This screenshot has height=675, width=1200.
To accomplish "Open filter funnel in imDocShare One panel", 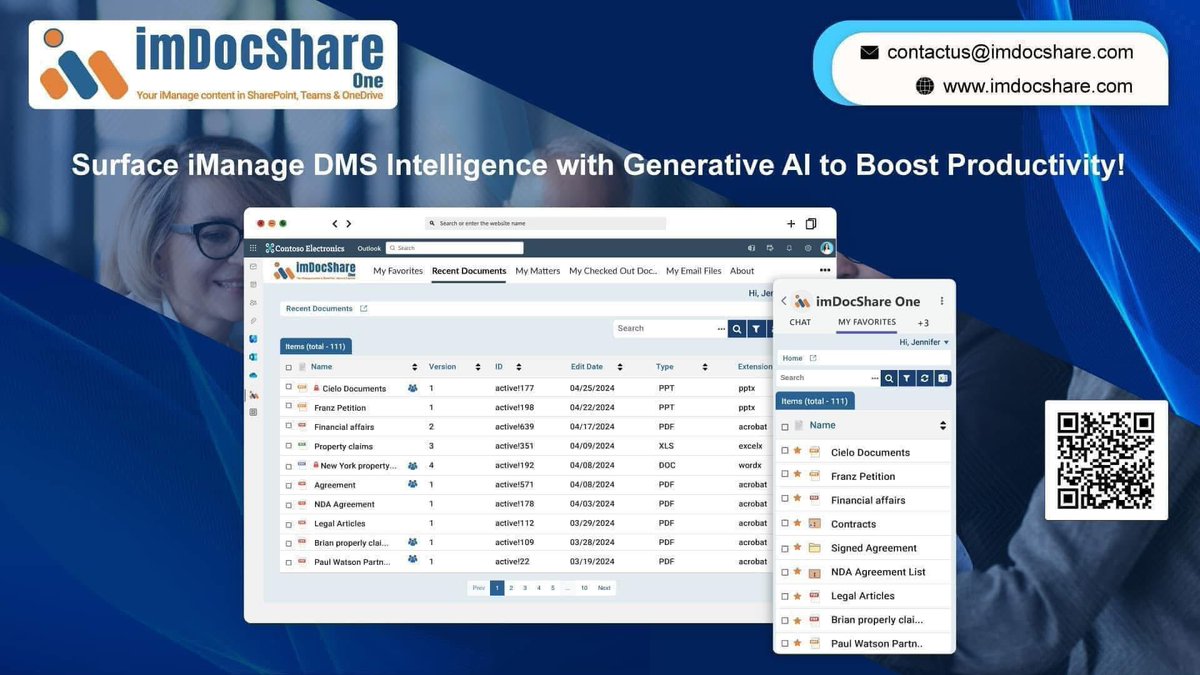I will (906, 378).
